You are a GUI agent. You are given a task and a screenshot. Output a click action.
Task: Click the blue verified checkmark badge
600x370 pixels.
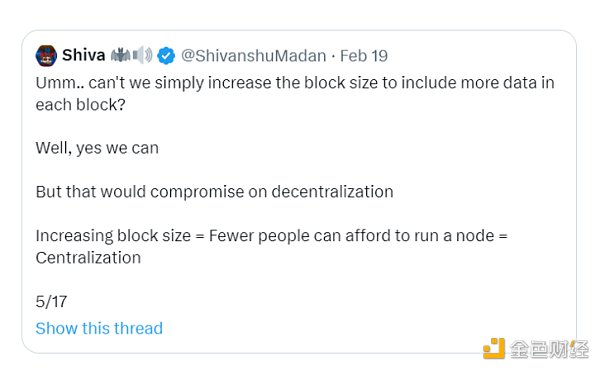pyautogui.click(x=166, y=56)
